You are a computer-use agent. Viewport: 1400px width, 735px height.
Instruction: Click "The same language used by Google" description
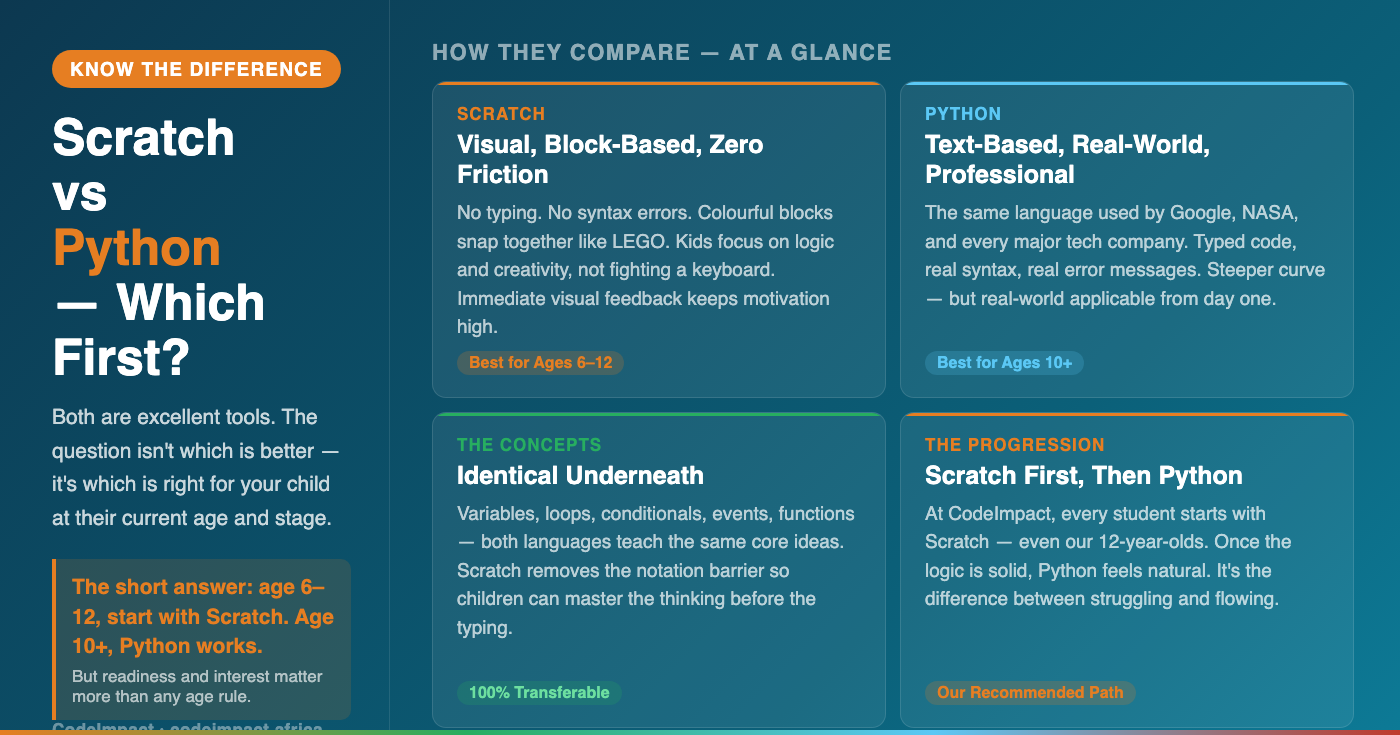click(x=1125, y=256)
